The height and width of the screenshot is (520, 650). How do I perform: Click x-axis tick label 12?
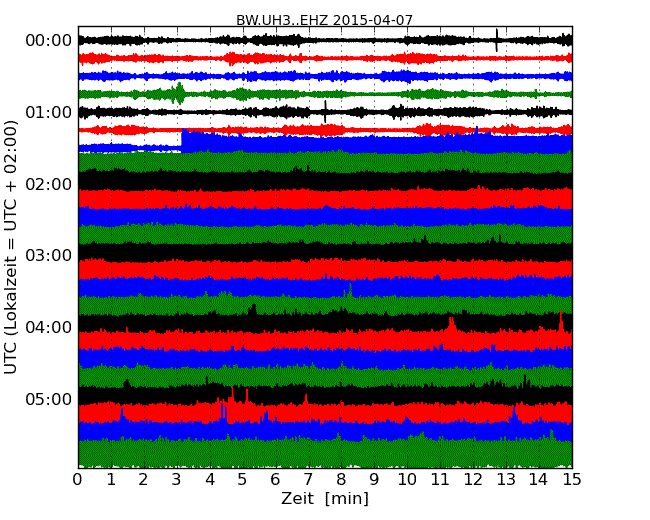tap(473, 480)
